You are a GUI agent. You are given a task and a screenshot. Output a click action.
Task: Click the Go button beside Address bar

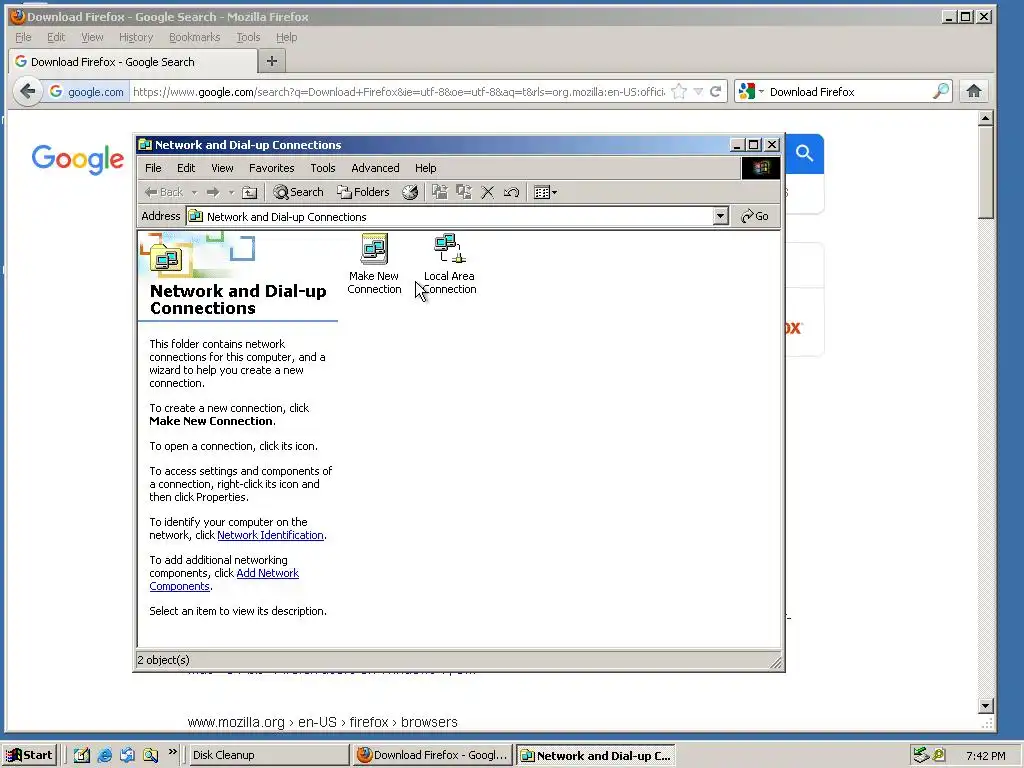(755, 216)
